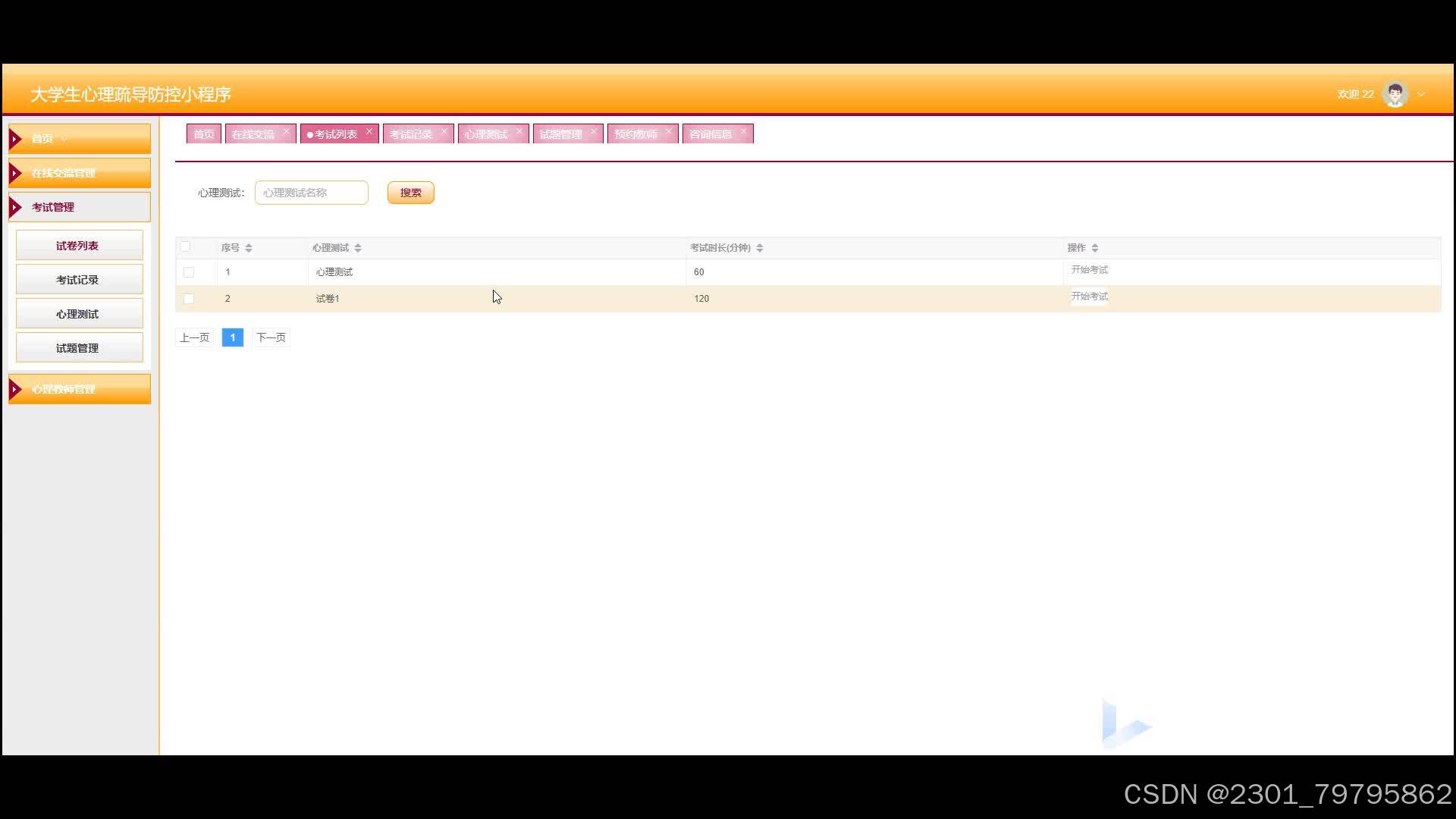Viewport: 1456px width, 819px height.
Task: Switch to the 预约教师 tab
Action: (635, 134)
